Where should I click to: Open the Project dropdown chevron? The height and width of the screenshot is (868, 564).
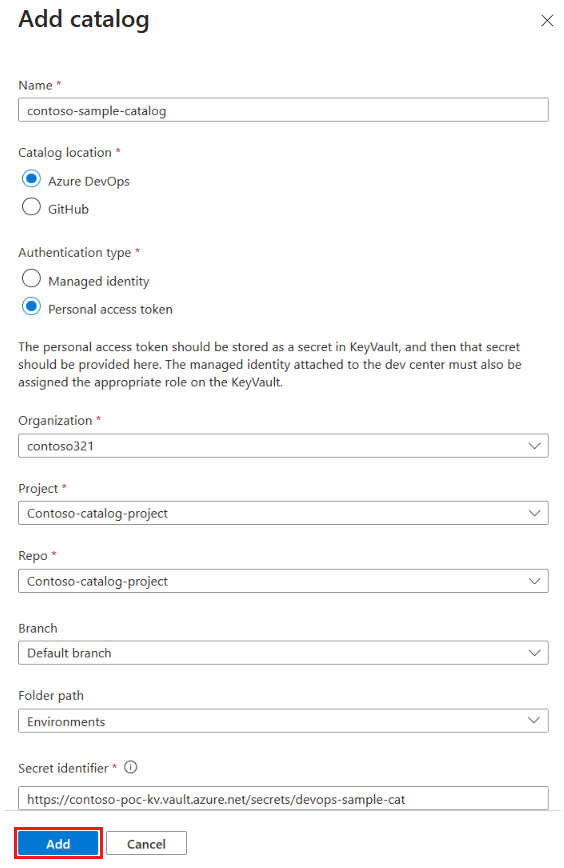click(534, 514)
